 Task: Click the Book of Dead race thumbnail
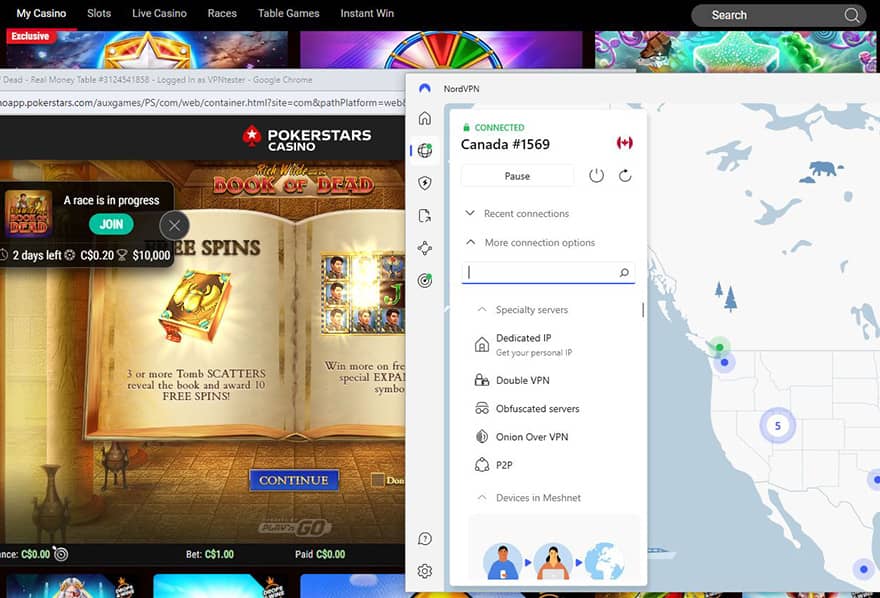point(28,214)
